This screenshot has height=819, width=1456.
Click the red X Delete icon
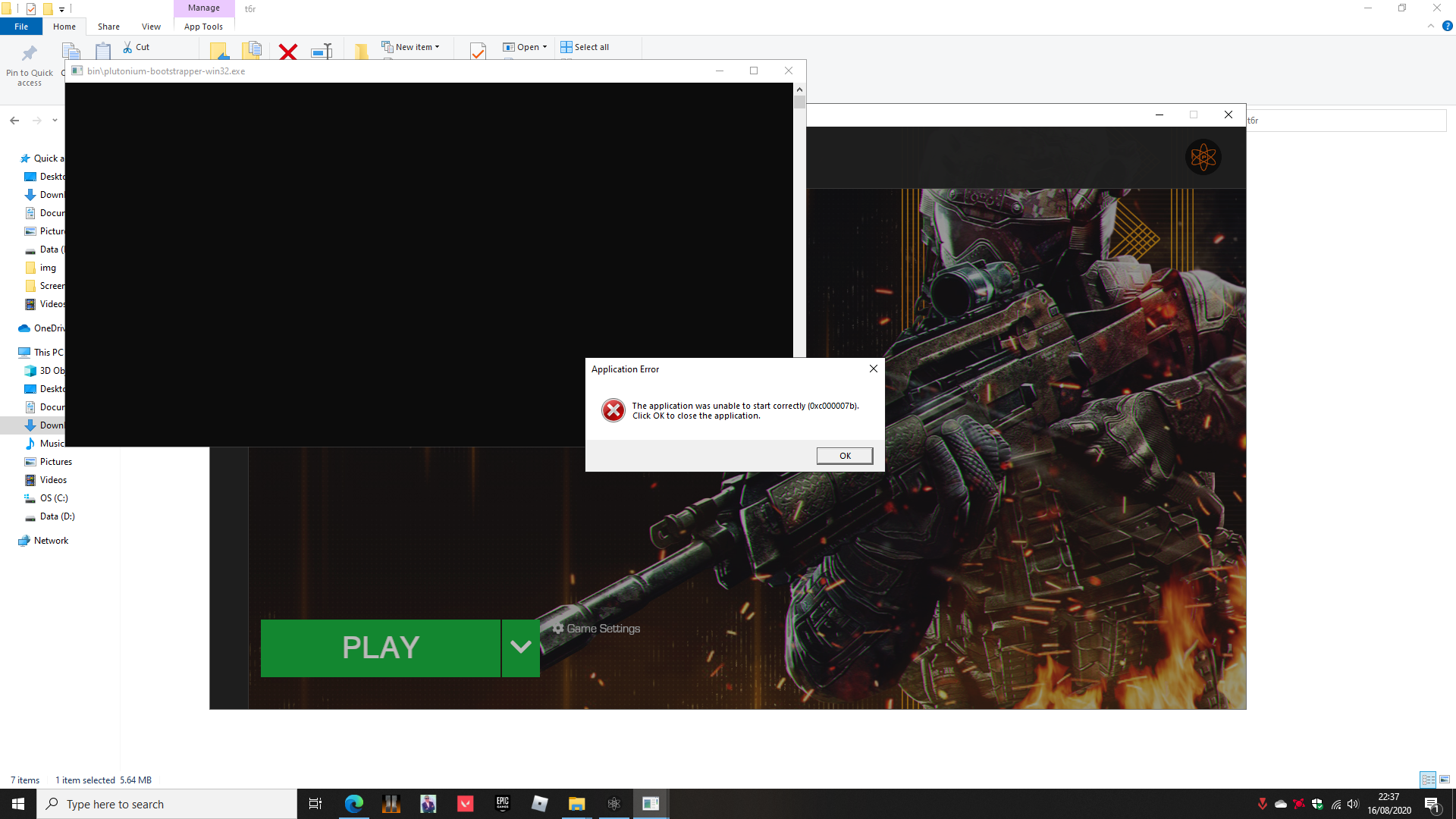tap(288, 52)
